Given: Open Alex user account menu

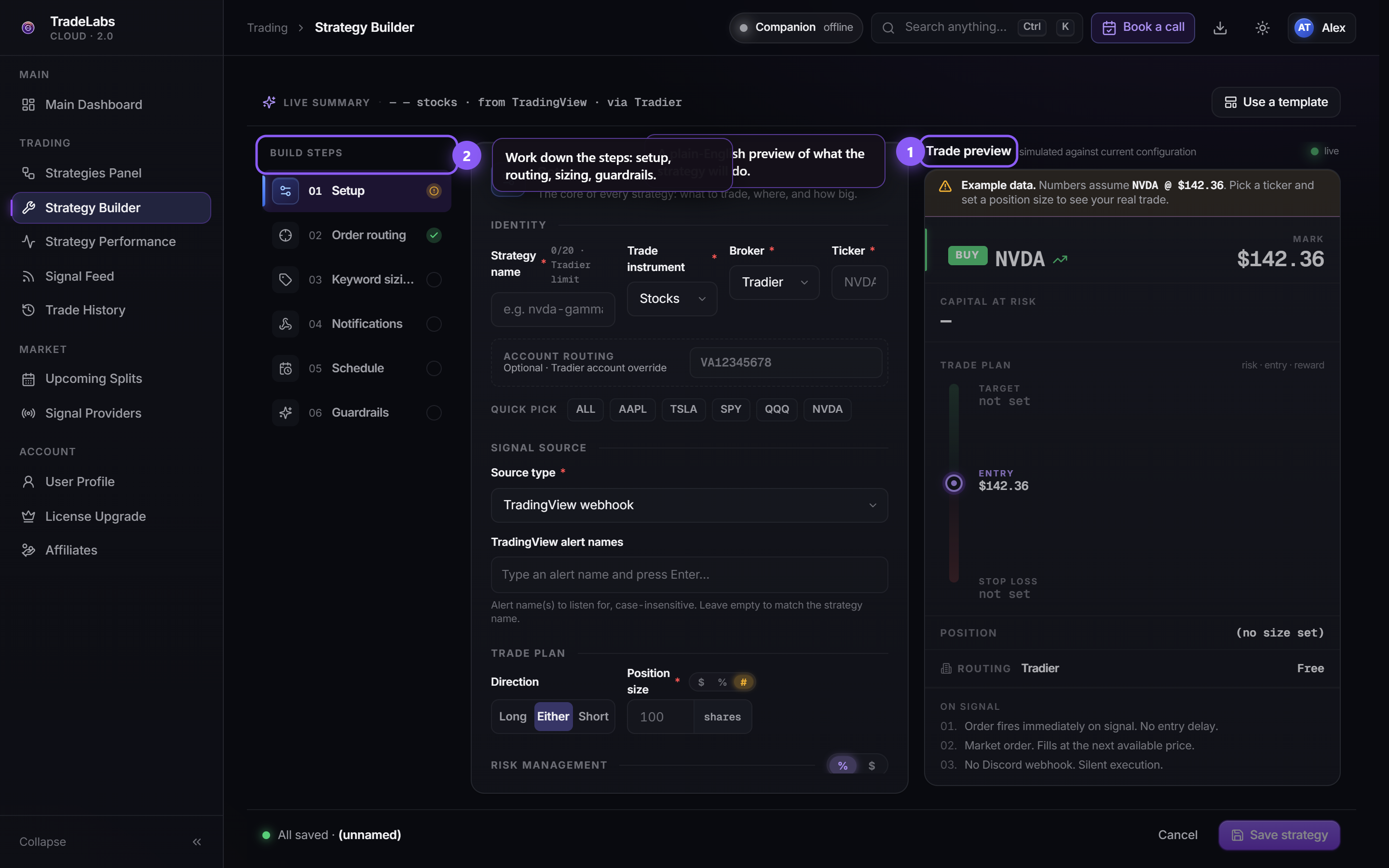Looking at the screenshot, I should tap(1321, 27).
